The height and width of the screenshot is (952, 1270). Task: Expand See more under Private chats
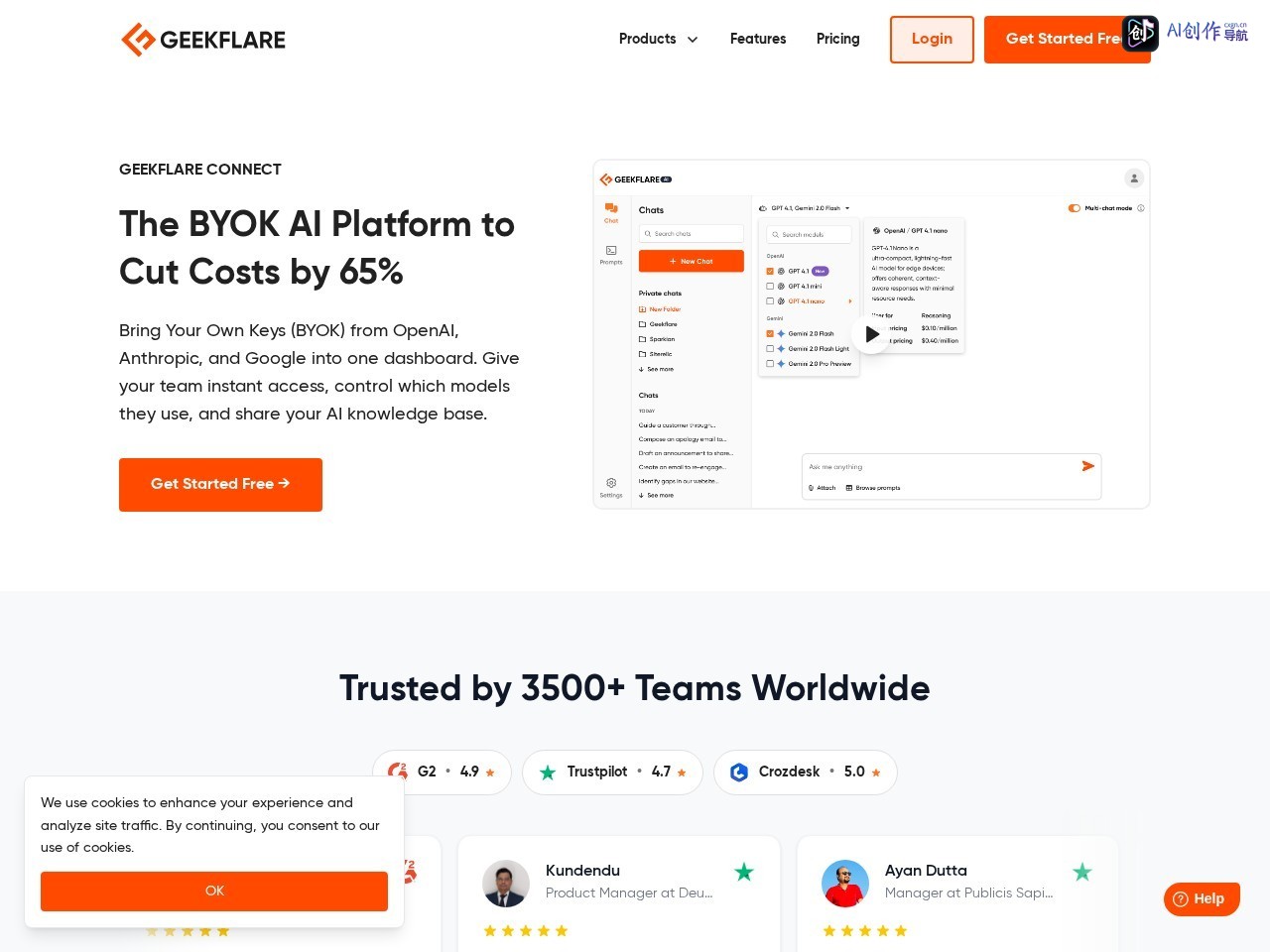pos(657,369)
